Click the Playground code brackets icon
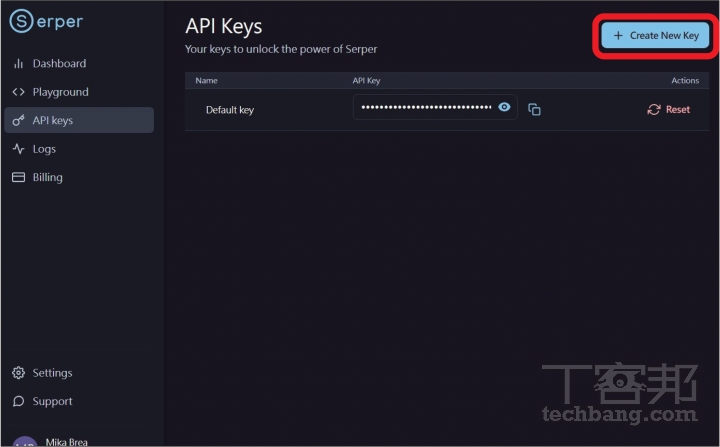Screen dimensions: 720x447 tap(18, 92)
